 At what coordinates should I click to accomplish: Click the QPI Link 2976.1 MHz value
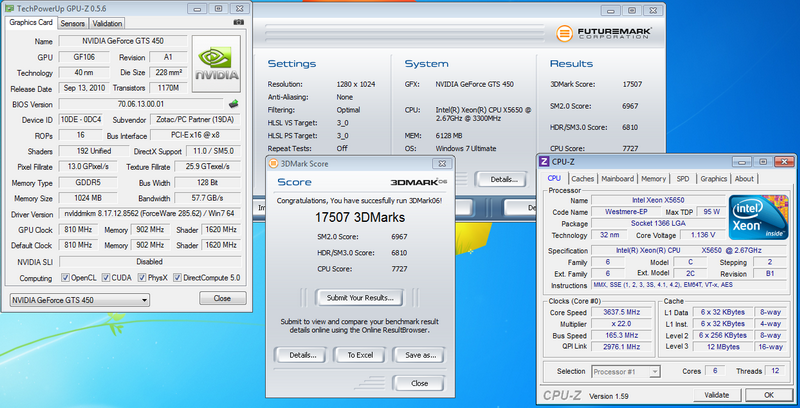[621, 347]
